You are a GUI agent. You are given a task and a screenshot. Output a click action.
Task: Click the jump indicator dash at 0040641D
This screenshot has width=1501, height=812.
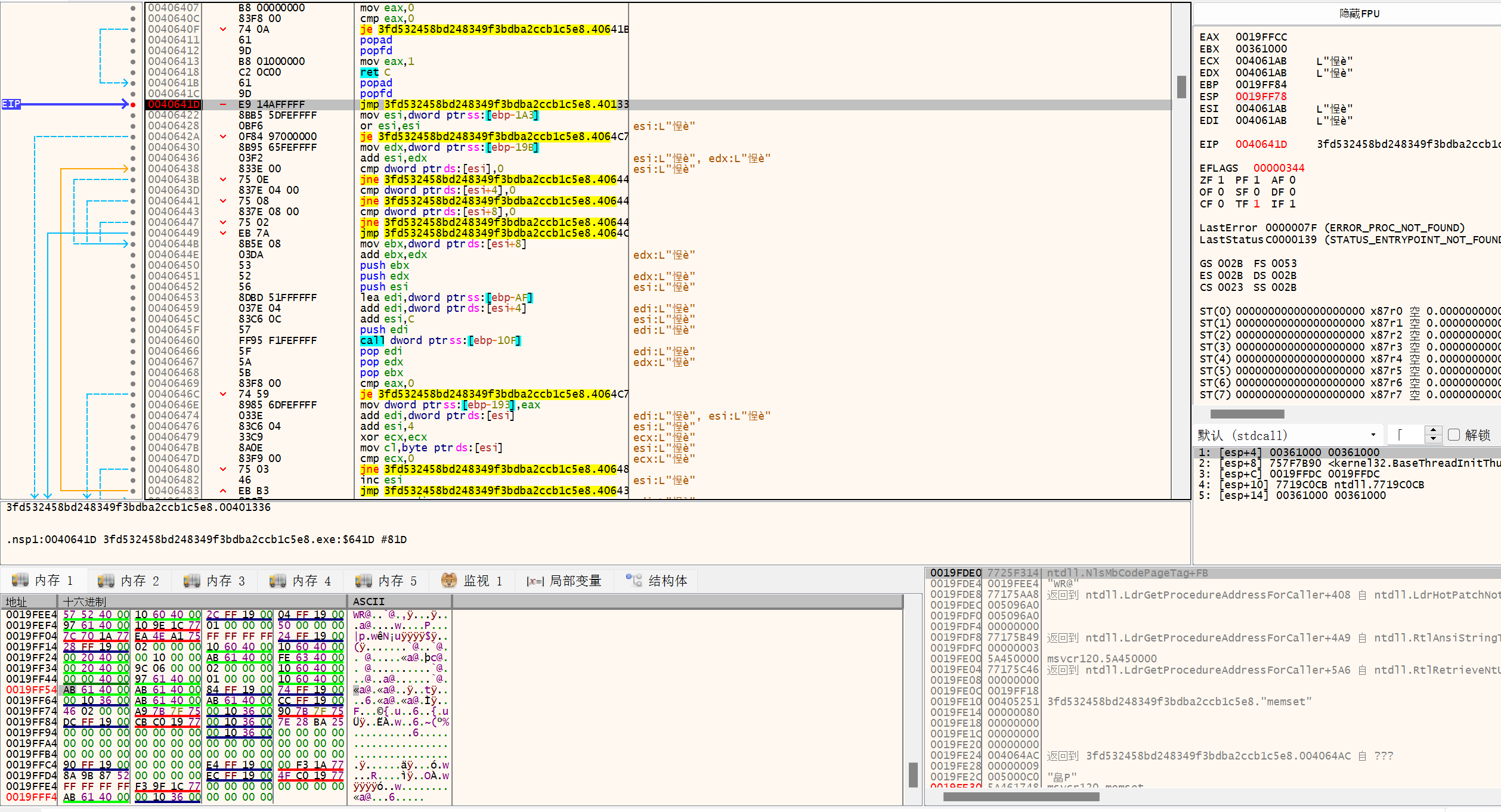pyautogui.click(x=223, y=104)
